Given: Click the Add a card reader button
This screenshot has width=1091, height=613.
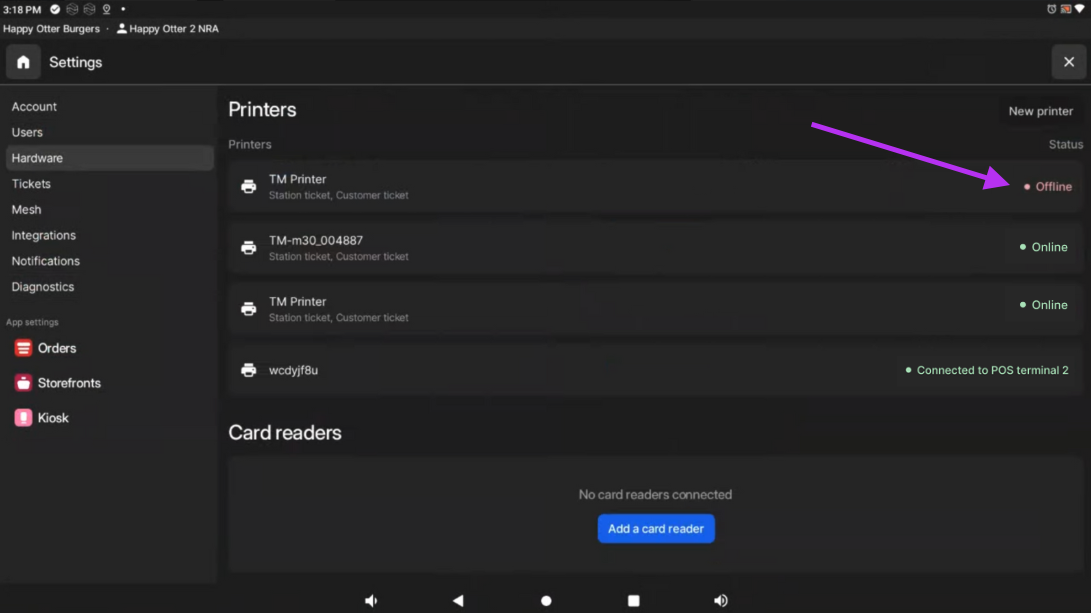Looking at the screenshot, I should point(656,529).
